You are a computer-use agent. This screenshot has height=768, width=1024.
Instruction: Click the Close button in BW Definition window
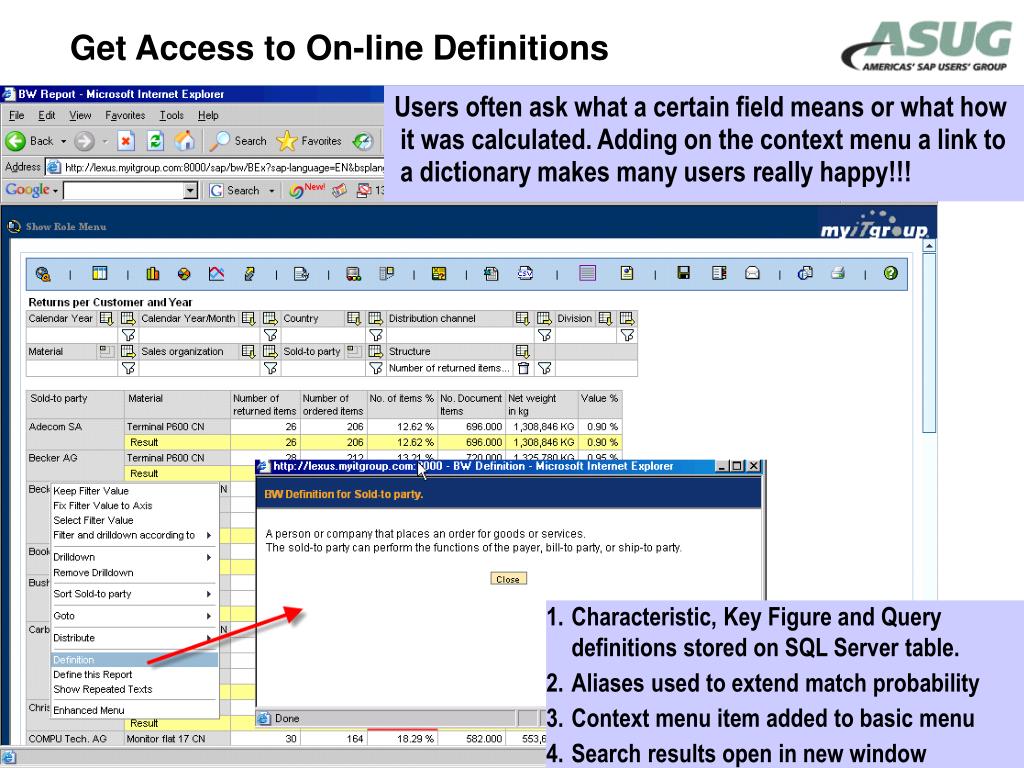pyautogui.click(x=508, y=579)
